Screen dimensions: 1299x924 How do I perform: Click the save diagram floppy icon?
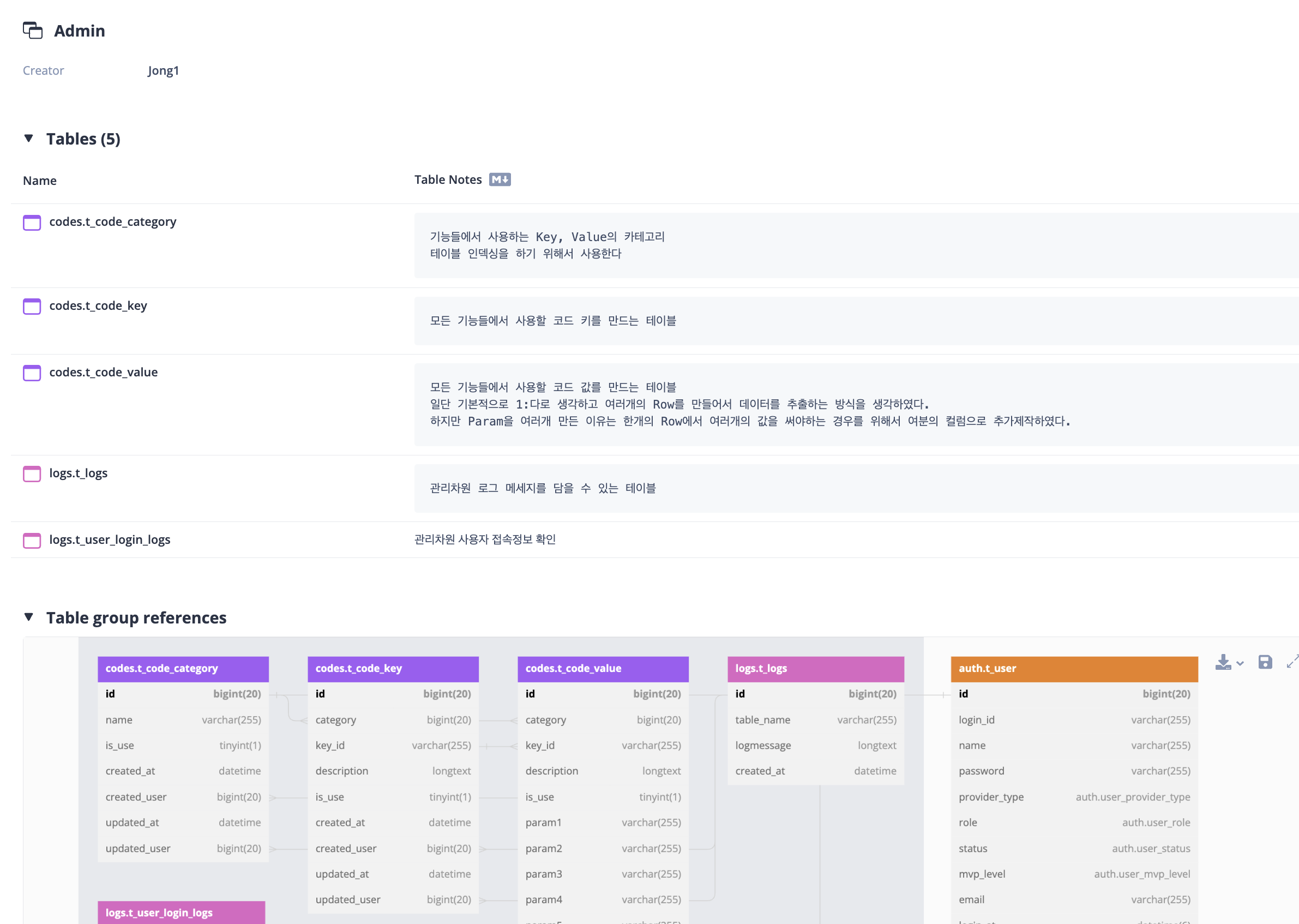(x=1265, y=662)
